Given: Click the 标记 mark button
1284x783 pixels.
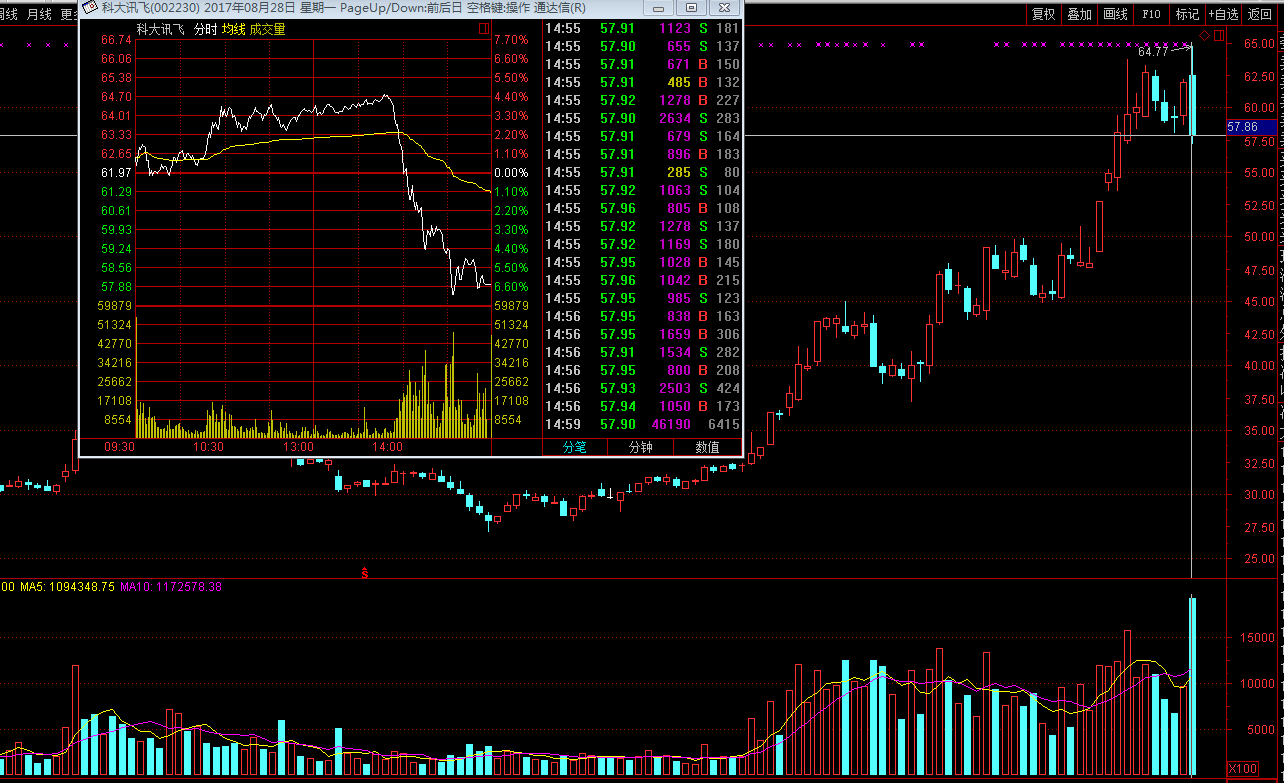Looking at the screenshot, I should point(1187,14).
